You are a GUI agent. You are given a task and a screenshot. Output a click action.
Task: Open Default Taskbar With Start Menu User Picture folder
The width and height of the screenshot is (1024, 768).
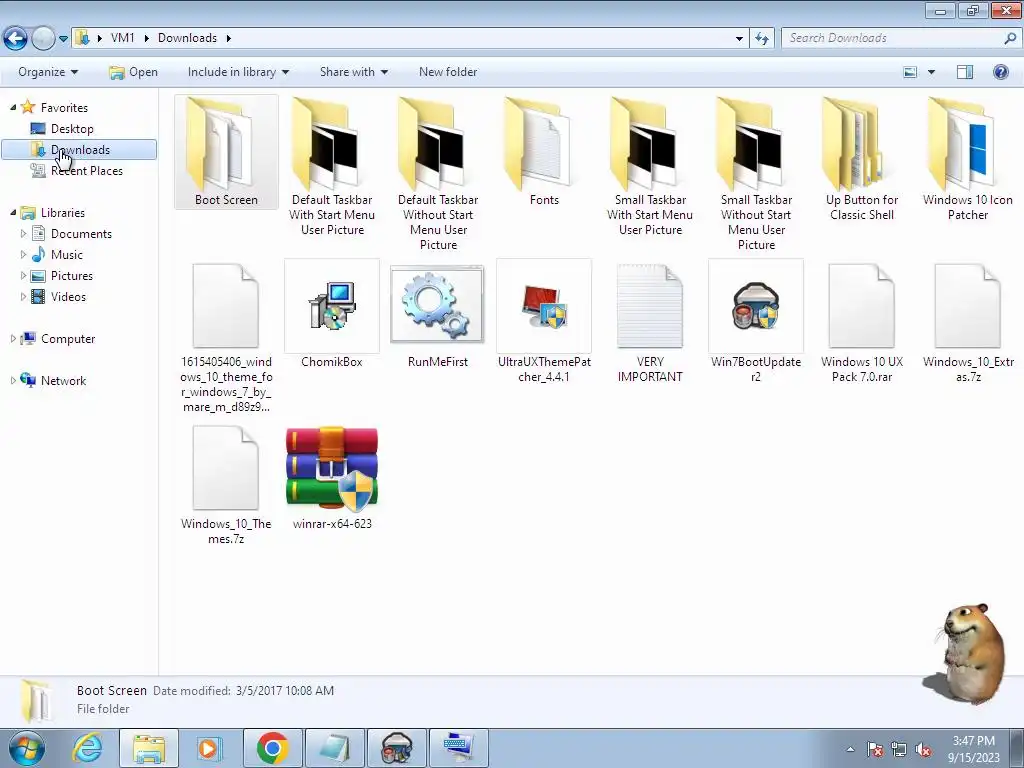point(332,167)
